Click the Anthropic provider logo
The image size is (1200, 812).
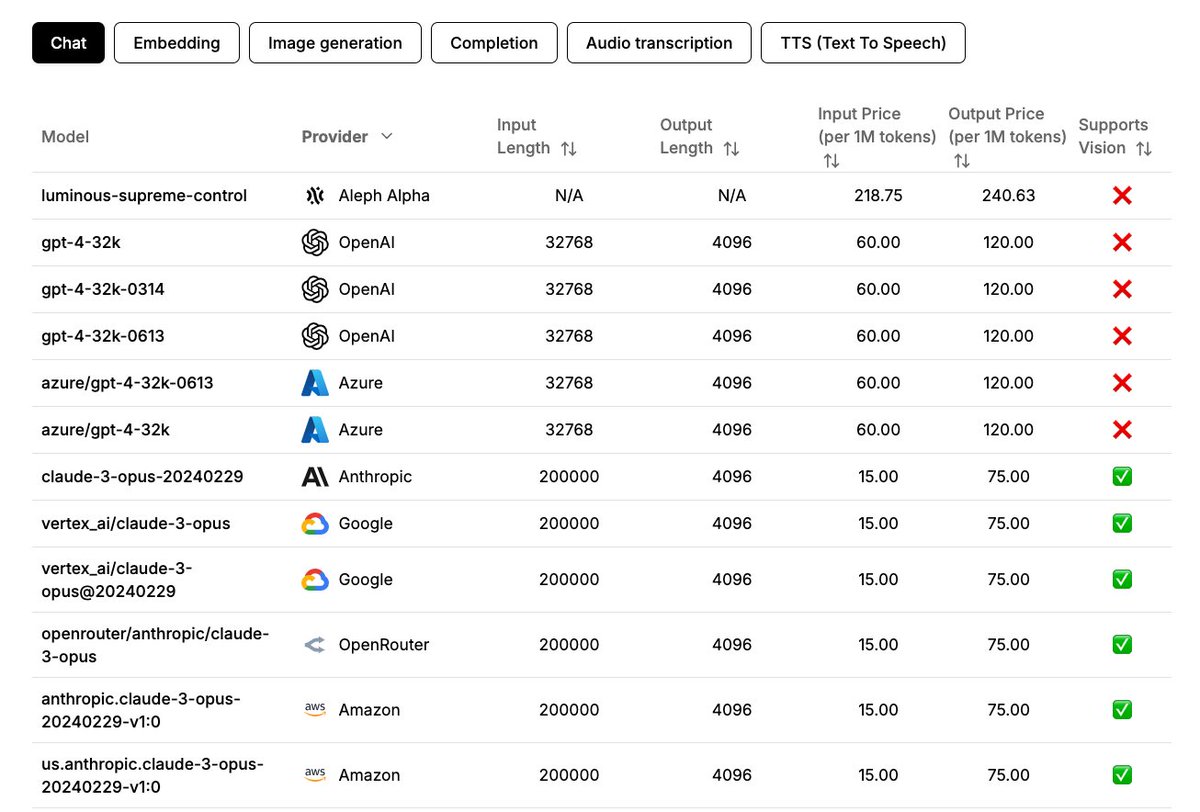click(x=315, y=477)
